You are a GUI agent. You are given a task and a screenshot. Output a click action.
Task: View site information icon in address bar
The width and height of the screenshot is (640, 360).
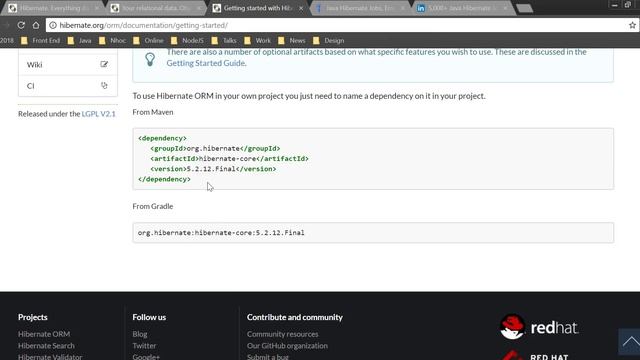(53, 25)
